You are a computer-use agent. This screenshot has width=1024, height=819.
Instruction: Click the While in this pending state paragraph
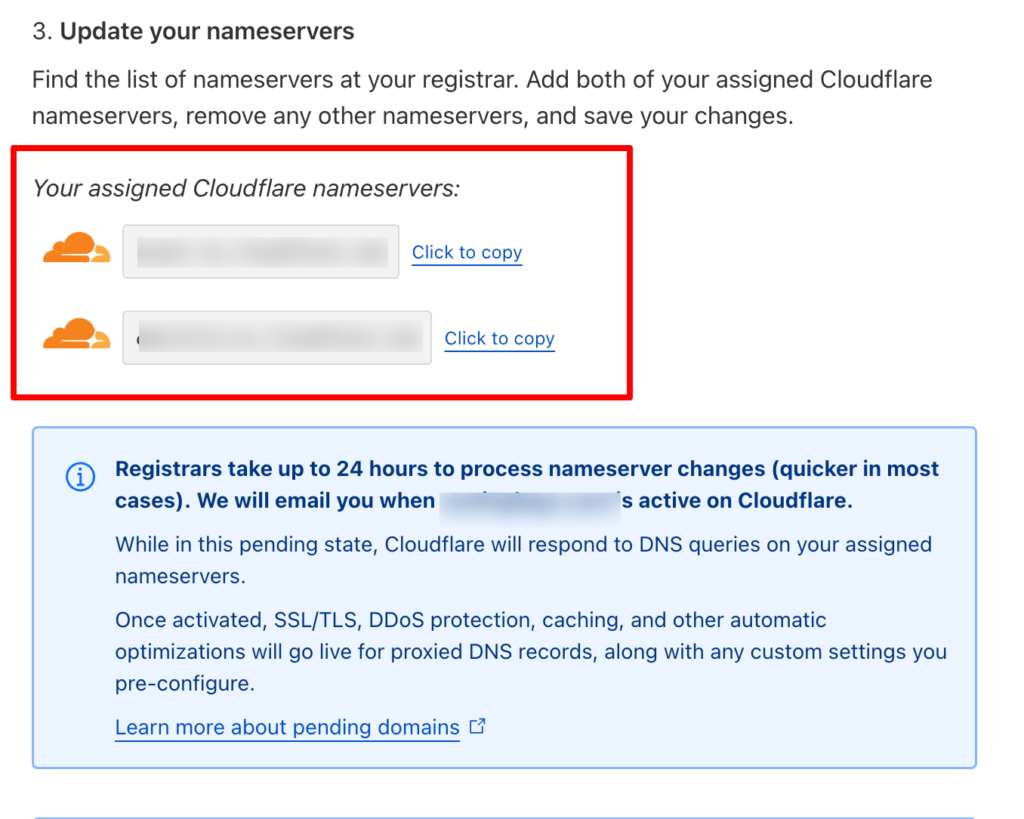coord(523,560)
